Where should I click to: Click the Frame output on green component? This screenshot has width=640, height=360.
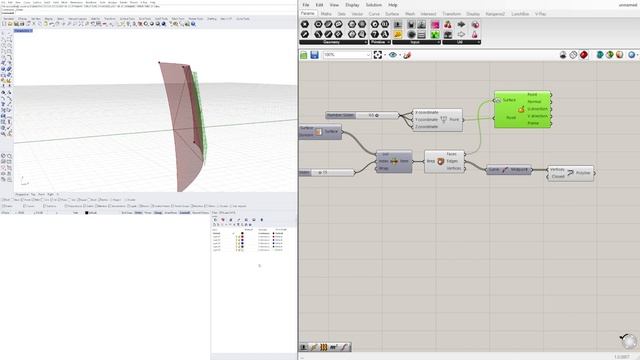tap(533, 123)
